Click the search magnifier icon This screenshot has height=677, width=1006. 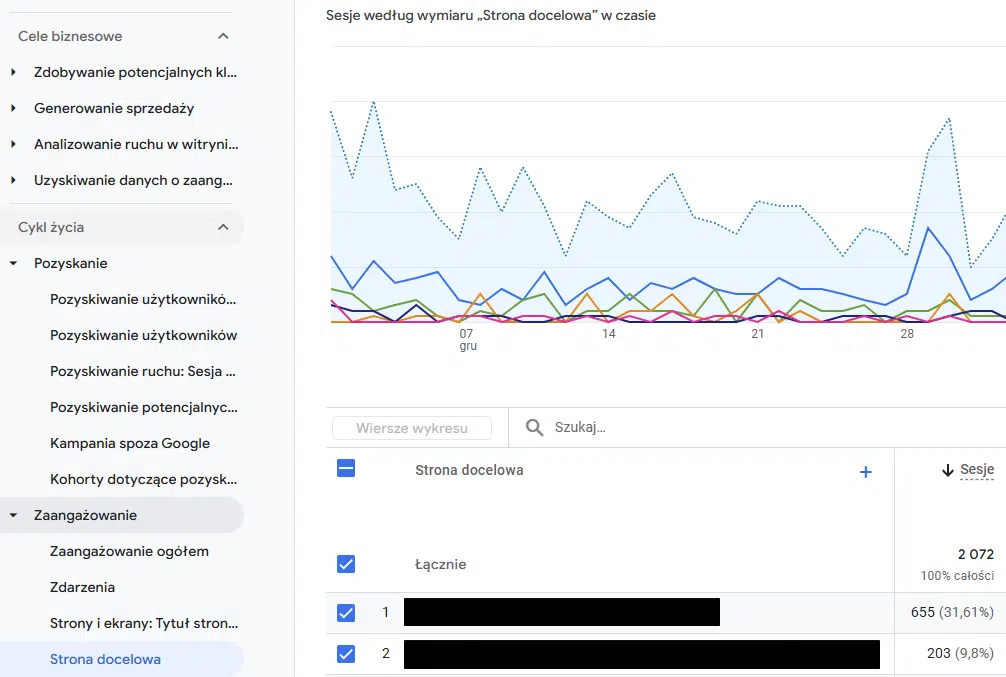[x=535, y=428]
